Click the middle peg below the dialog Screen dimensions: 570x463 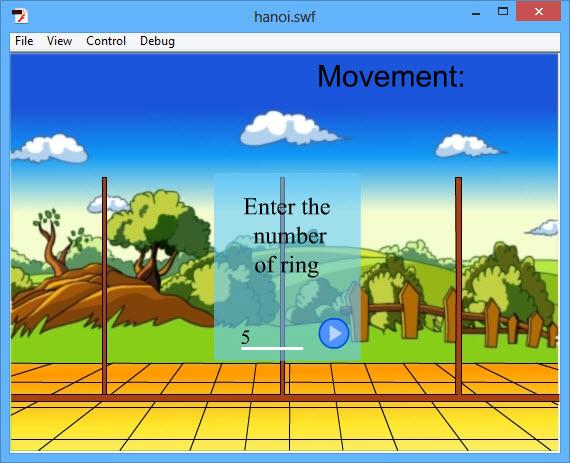tap(282, 378)
